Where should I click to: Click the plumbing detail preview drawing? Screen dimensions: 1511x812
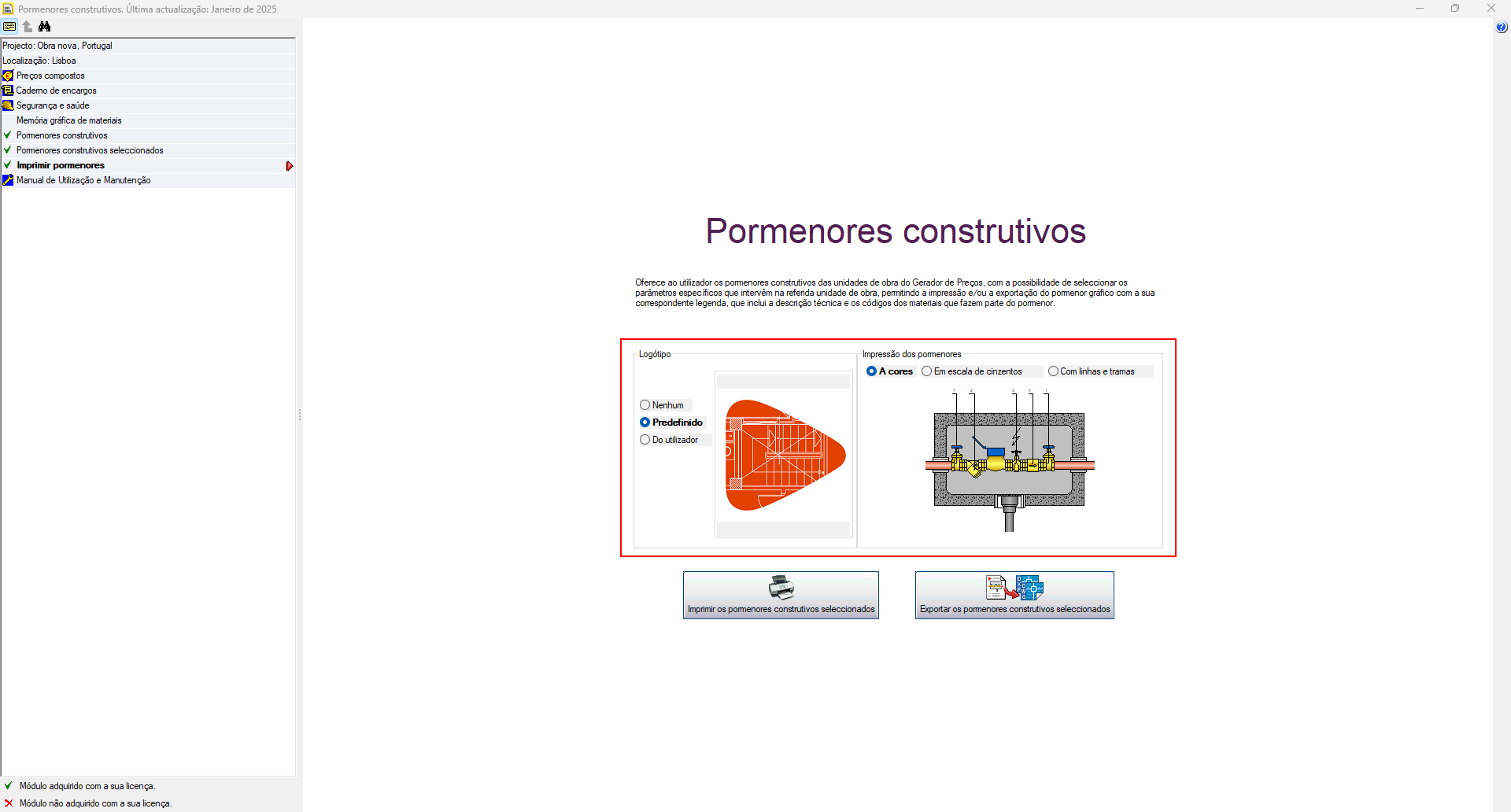1010,460
